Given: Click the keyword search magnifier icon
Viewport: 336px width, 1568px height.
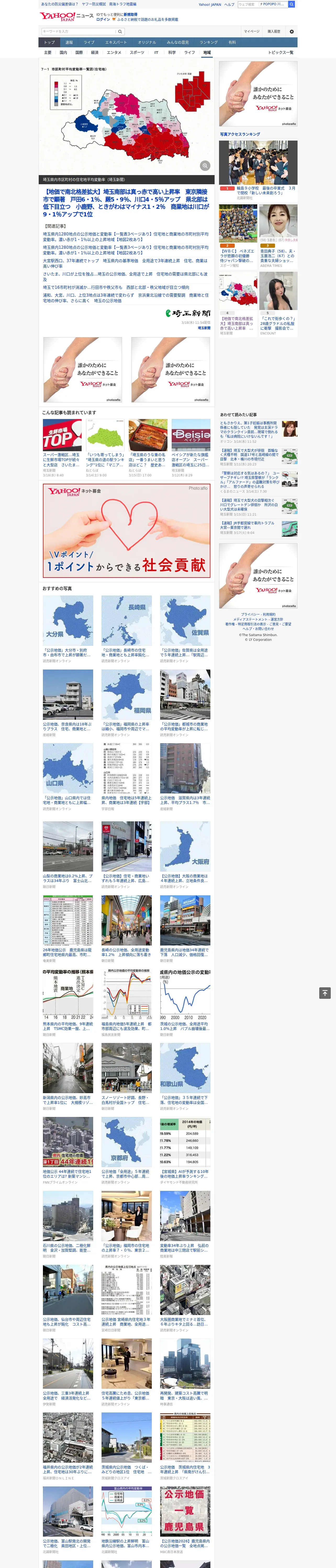Looking at the screenshot, I should [x=120, y=32].
